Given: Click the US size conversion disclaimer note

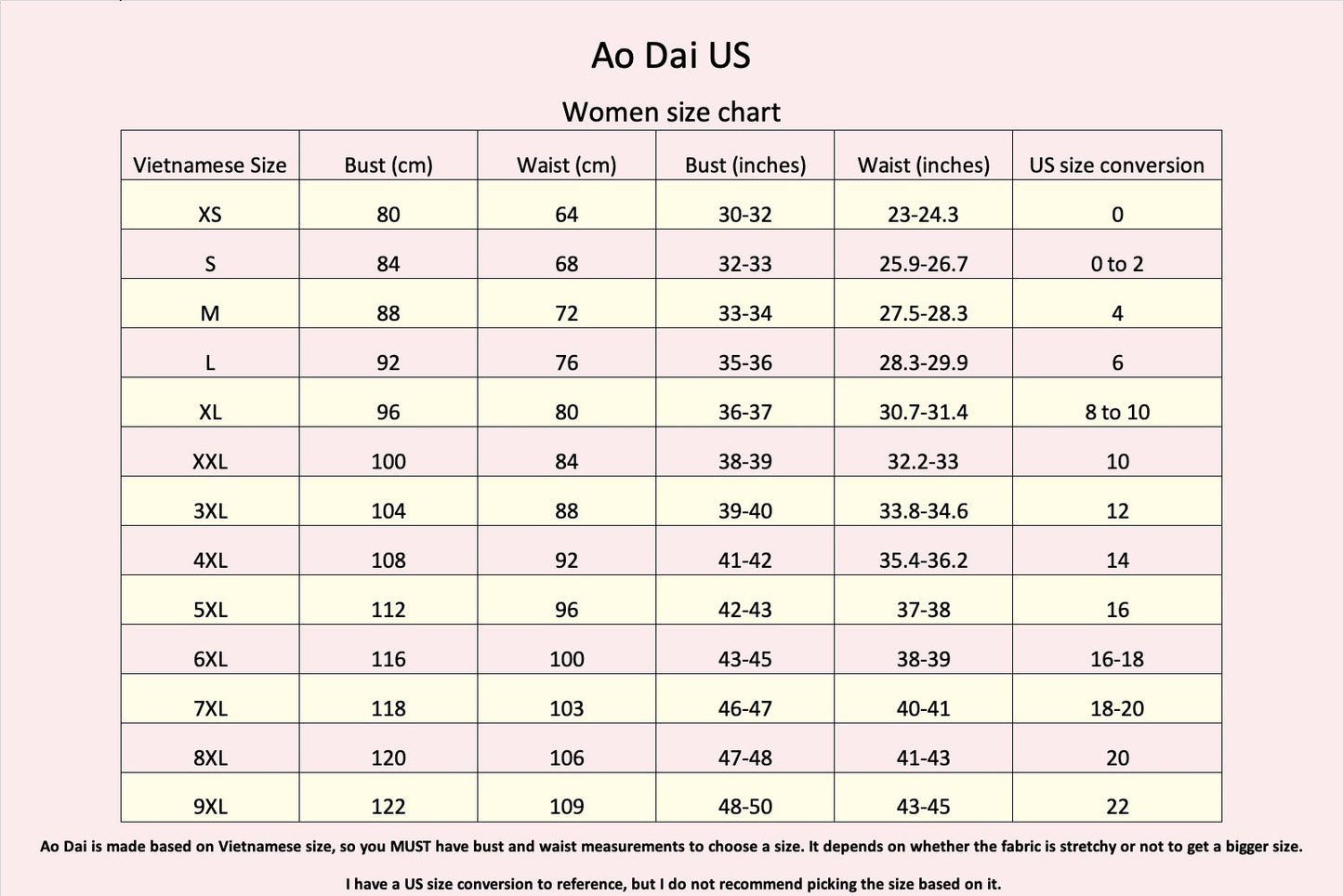Looking at the screenshot, I should coord(673,884).
